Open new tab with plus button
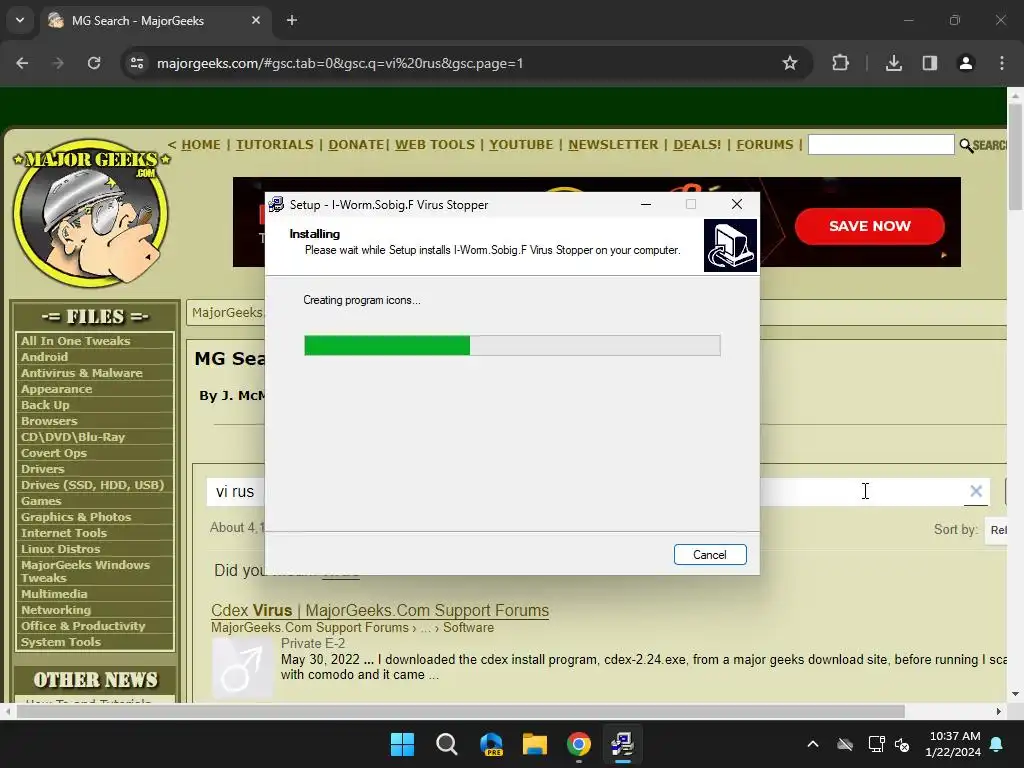This screenshot has height=768, width=1024. click(x=292, y=20)
